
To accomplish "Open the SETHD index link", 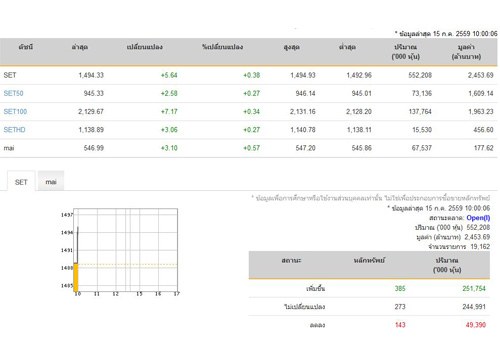I will pyautogui.click(x=14, y=130).
